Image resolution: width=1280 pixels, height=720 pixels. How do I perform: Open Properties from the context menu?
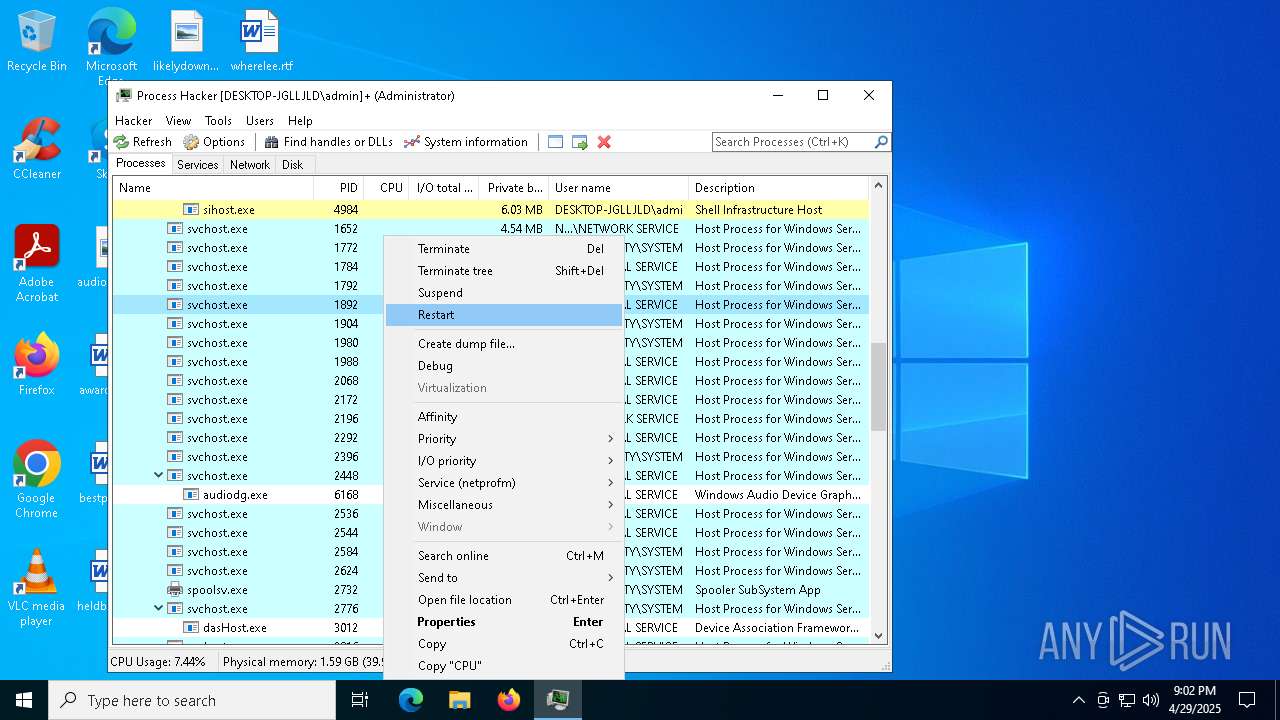coord(504,622)
